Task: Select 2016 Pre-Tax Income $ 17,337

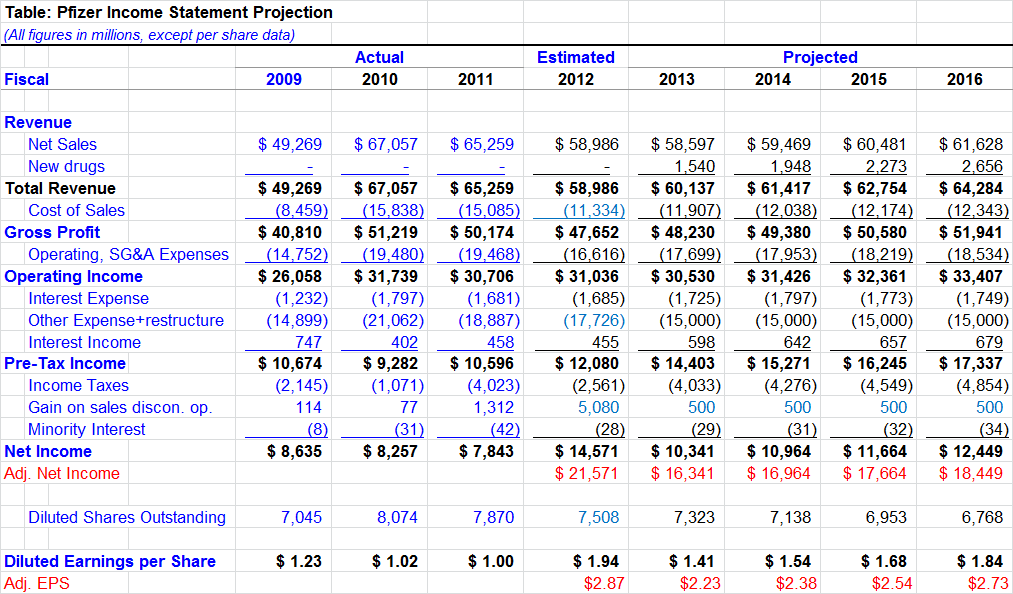Action: (x=970, y=363)
